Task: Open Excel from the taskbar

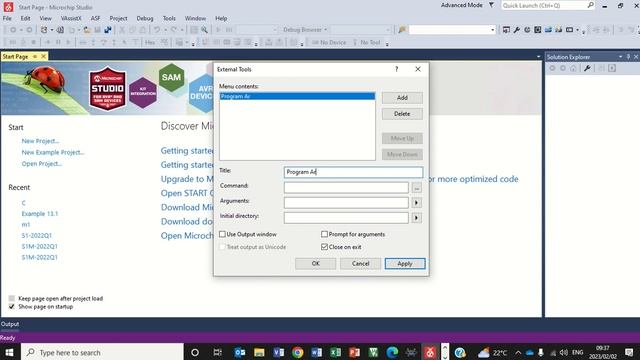Action: click(336, 352)
